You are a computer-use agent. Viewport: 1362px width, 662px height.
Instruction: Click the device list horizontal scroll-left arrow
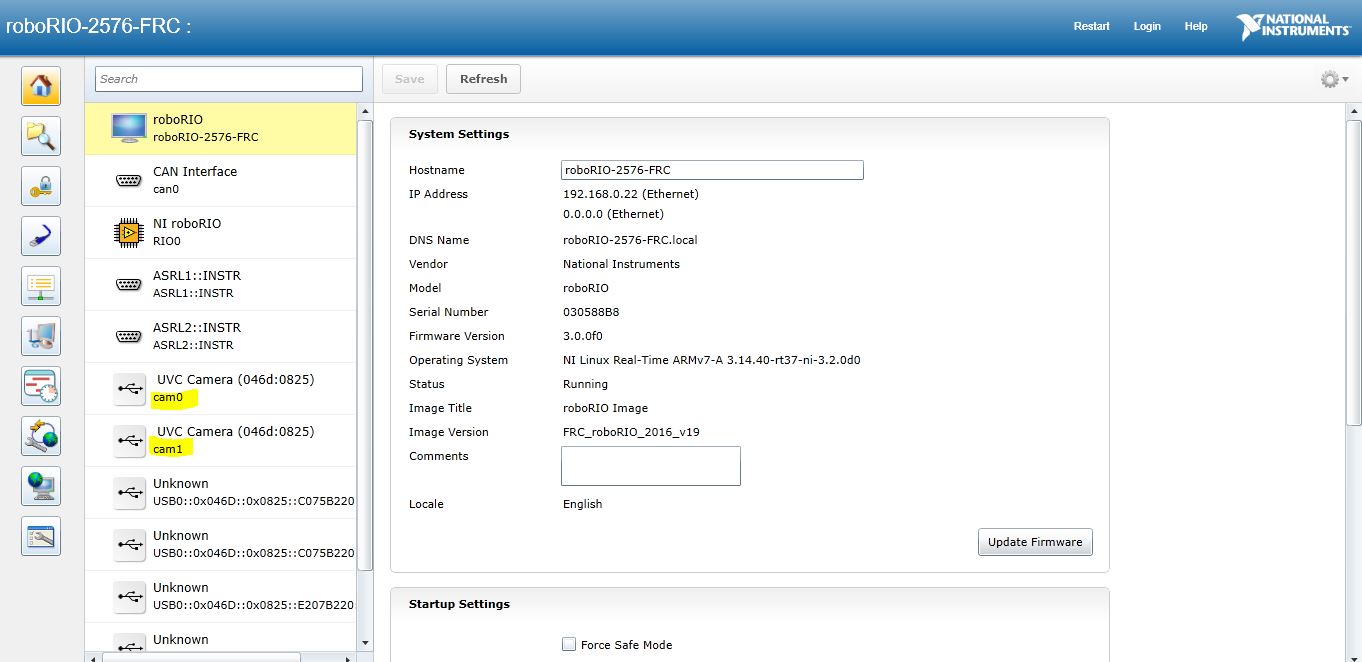click(x=93, y=657)
